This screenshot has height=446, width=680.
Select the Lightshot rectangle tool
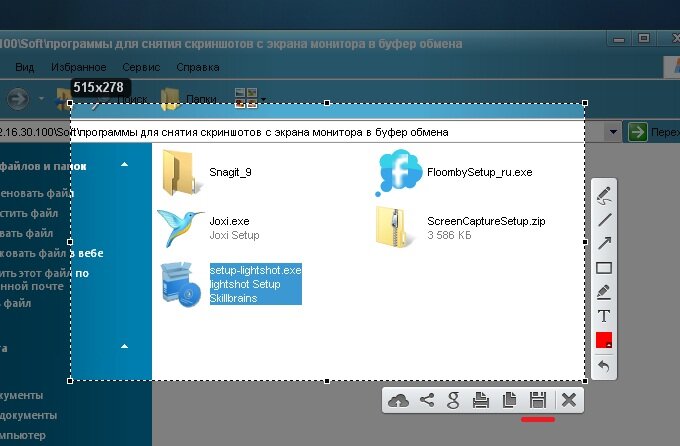coord(604,268)
